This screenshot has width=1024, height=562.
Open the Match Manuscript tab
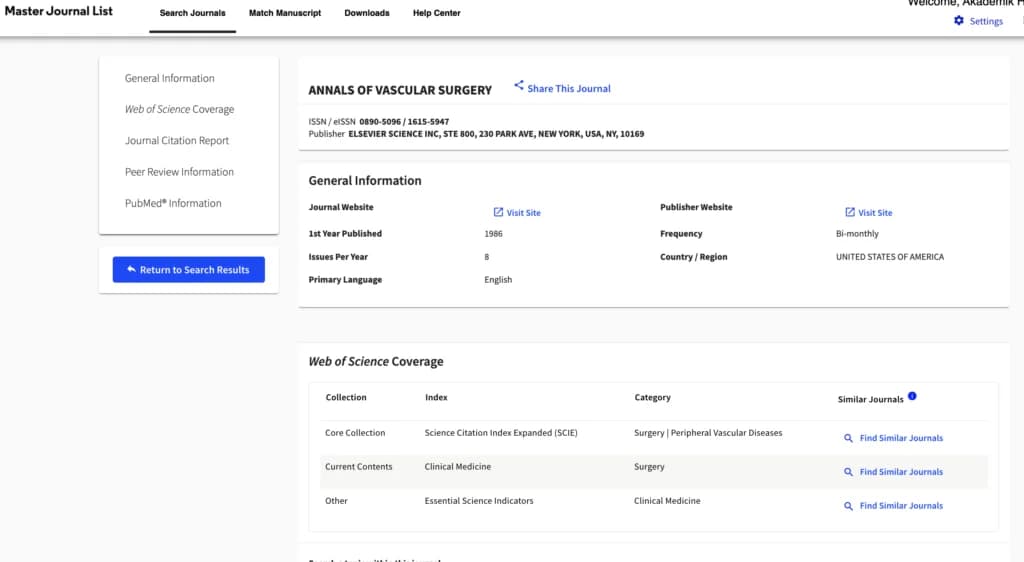285,13
